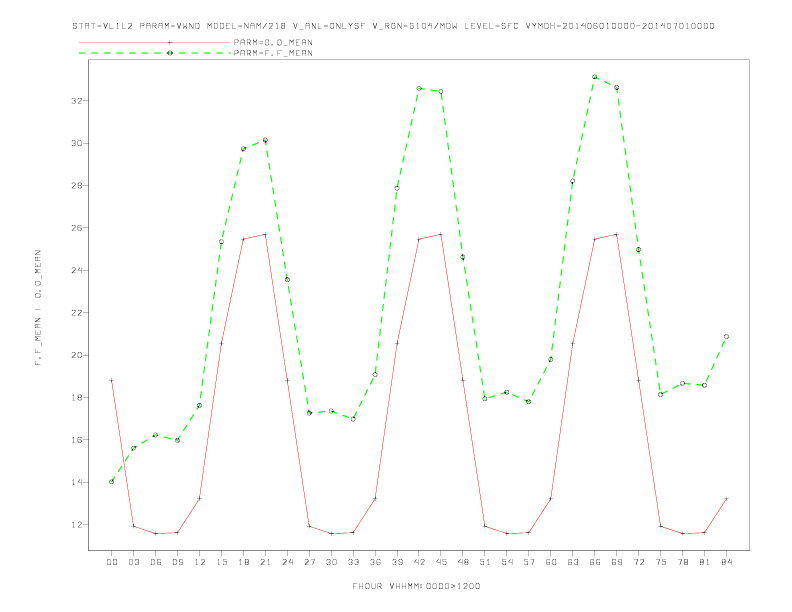Click x-axis tick label 72
This screenshot has height=612, width=792.
point(638,562)
